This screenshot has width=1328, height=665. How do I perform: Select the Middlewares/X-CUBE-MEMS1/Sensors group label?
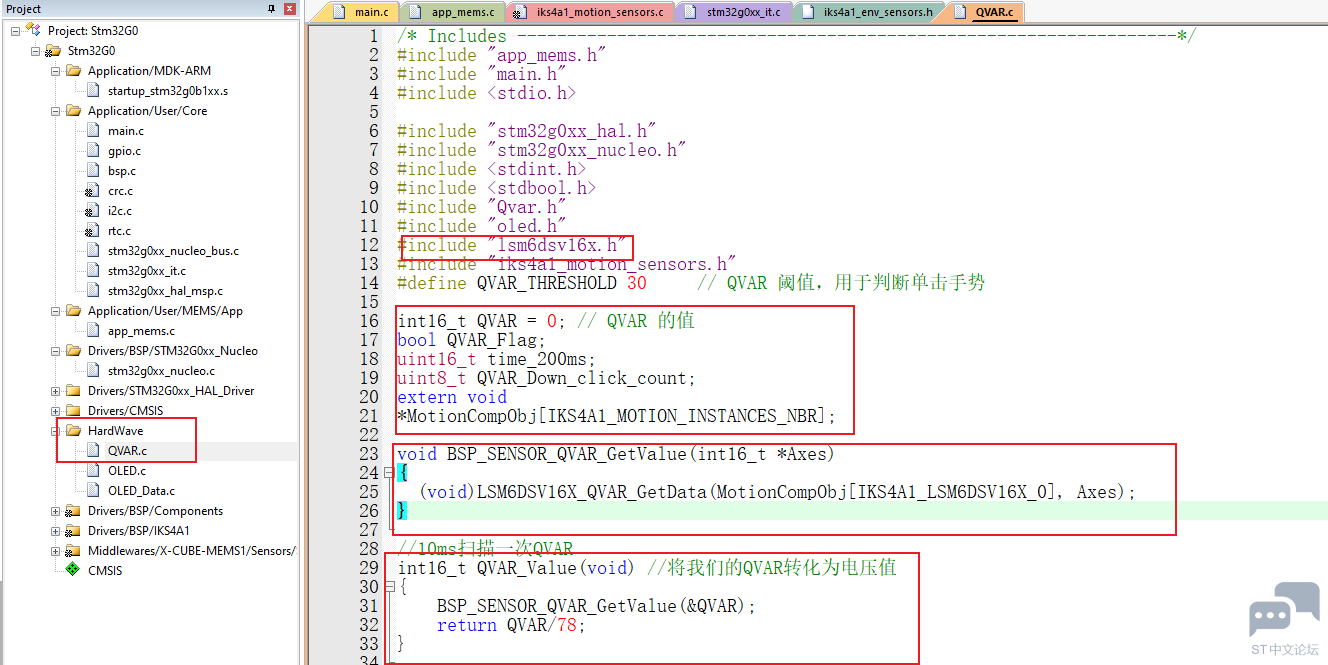[x=191, y=551]
